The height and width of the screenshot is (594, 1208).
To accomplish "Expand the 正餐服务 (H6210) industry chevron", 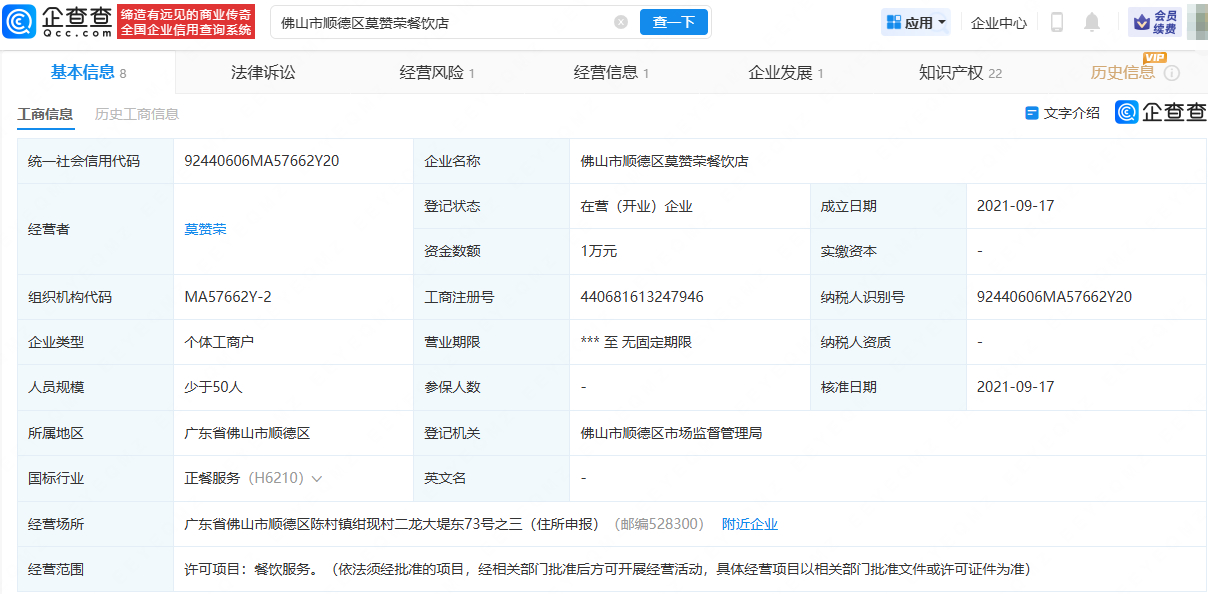I will (x=317, y=479).
